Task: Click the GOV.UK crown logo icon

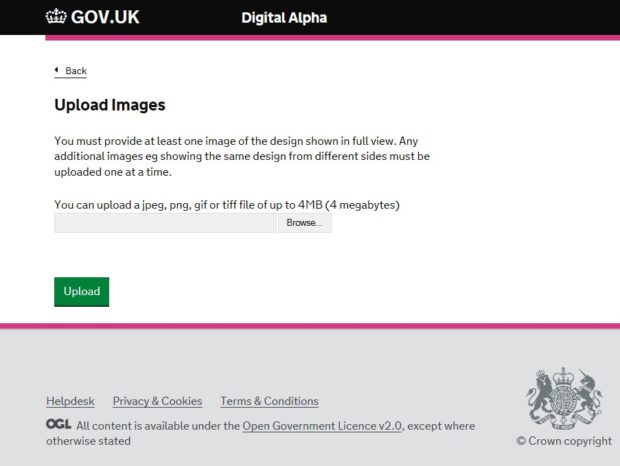Action: click(56, 17)
